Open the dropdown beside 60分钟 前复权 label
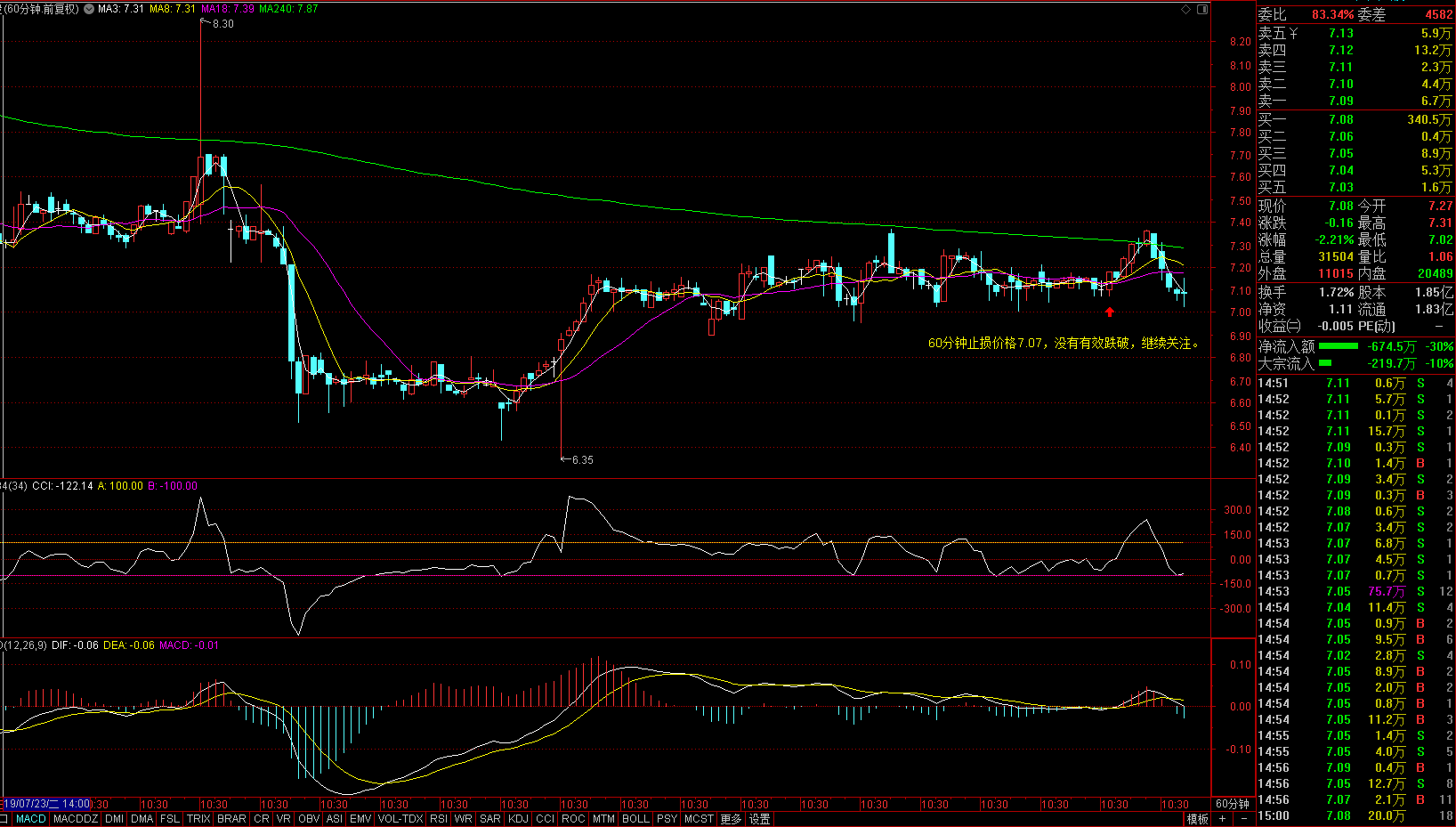Image resolution: width=1456 pixels, height=827 pixels. [89, 9]
